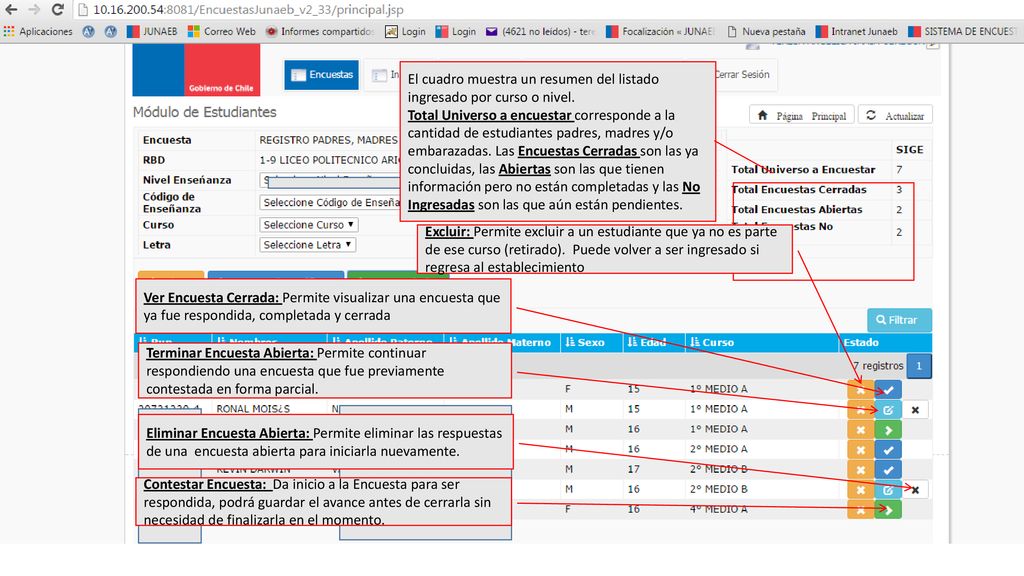View closed survey of age 17 student in 2° MEDIO B

coord(888,470)
